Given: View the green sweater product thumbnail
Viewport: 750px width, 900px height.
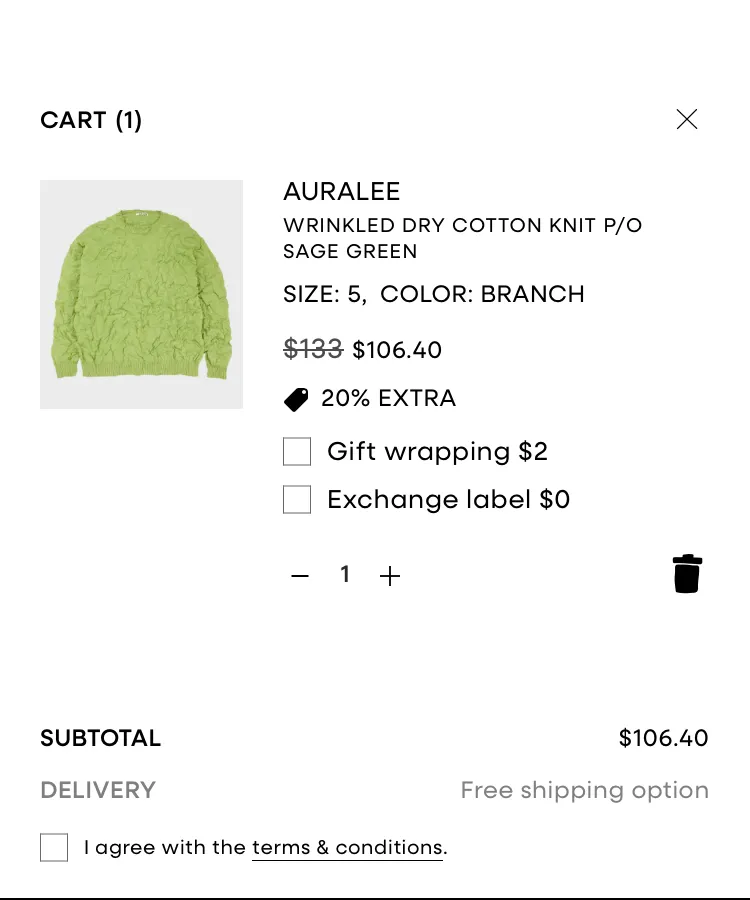Looking at the screenshot, I should (x=141, y=294).
